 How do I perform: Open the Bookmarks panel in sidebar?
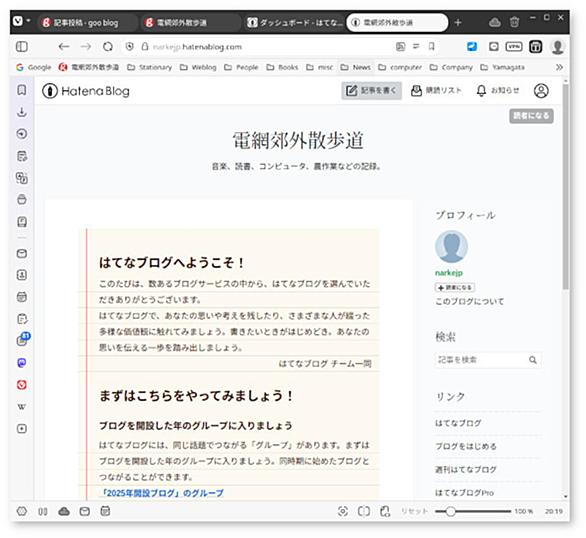click(22, 90)
